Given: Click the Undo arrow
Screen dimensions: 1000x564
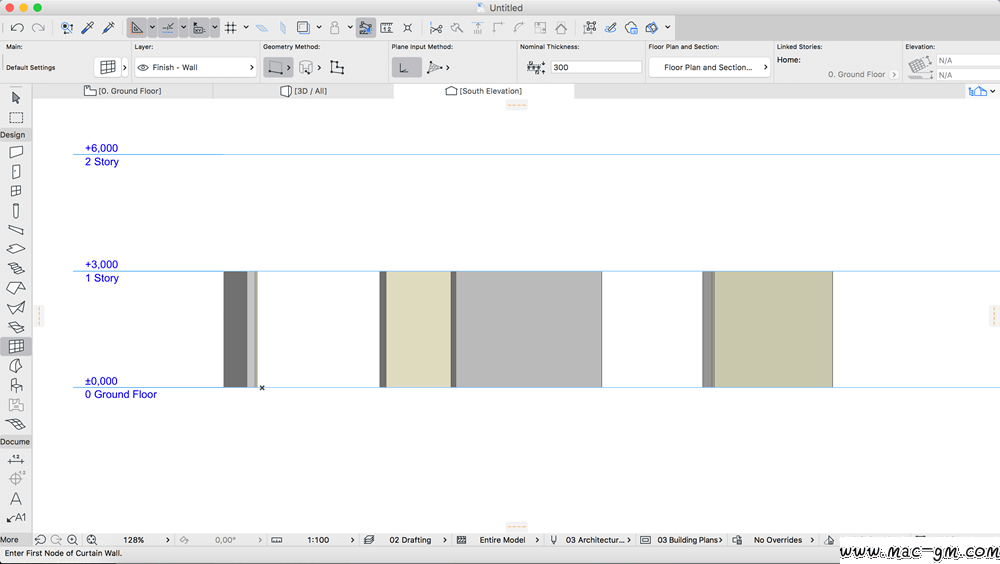Looking at the screenshot, I should click(17, 28).
